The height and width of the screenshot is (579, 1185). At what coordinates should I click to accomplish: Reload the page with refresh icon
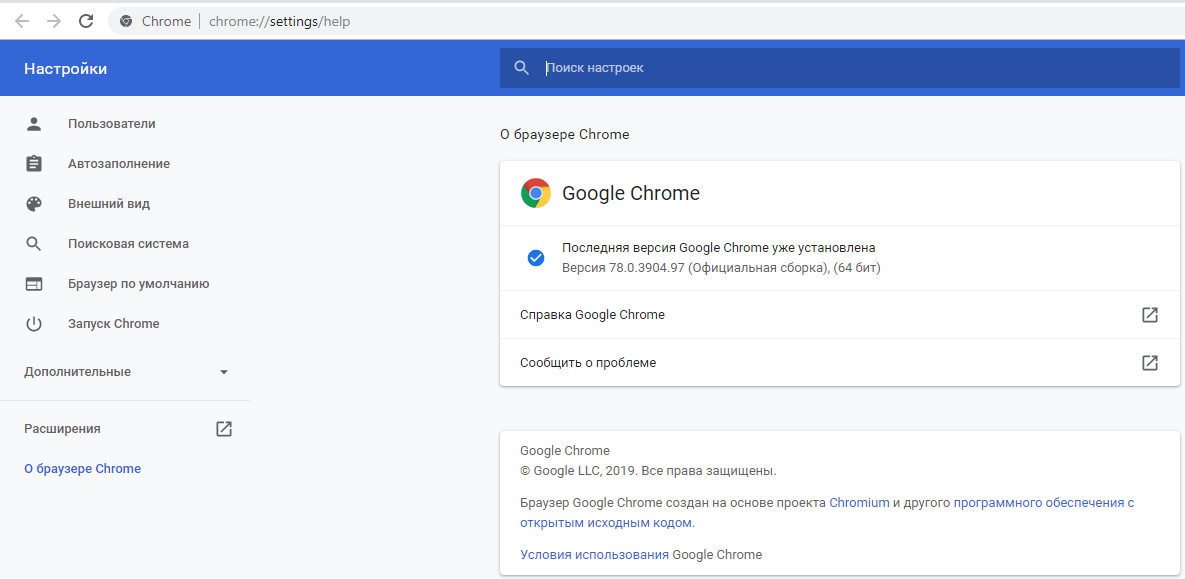coord(86,21)
